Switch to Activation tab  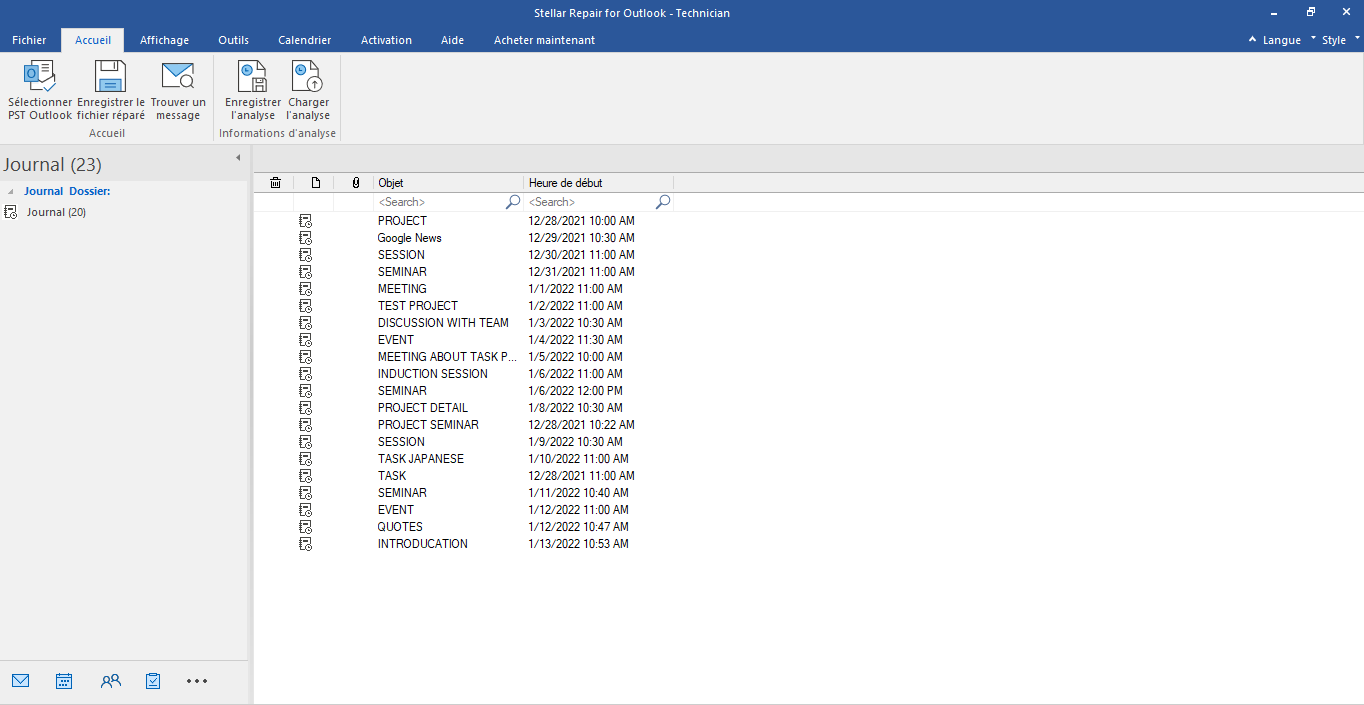tap(386, 40)
